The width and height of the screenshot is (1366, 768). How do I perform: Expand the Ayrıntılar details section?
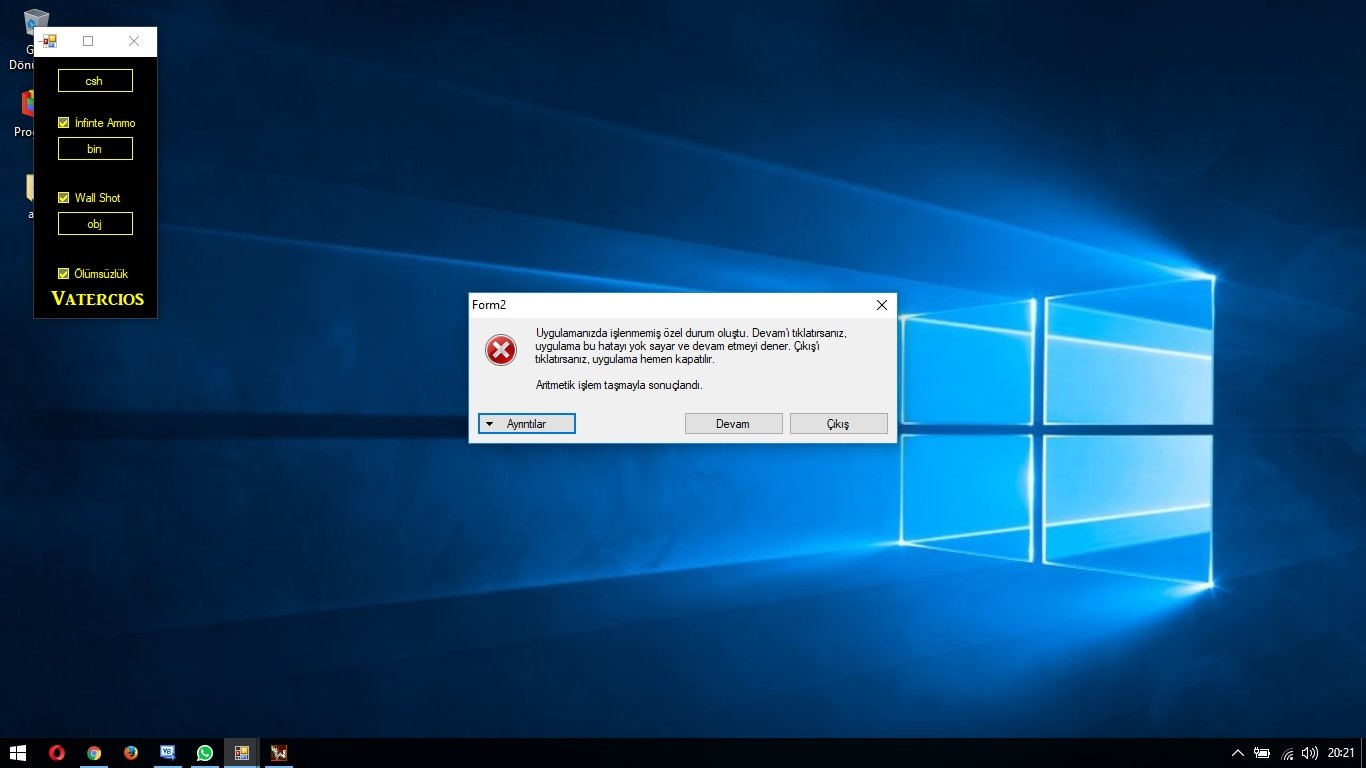coord(527,424)
